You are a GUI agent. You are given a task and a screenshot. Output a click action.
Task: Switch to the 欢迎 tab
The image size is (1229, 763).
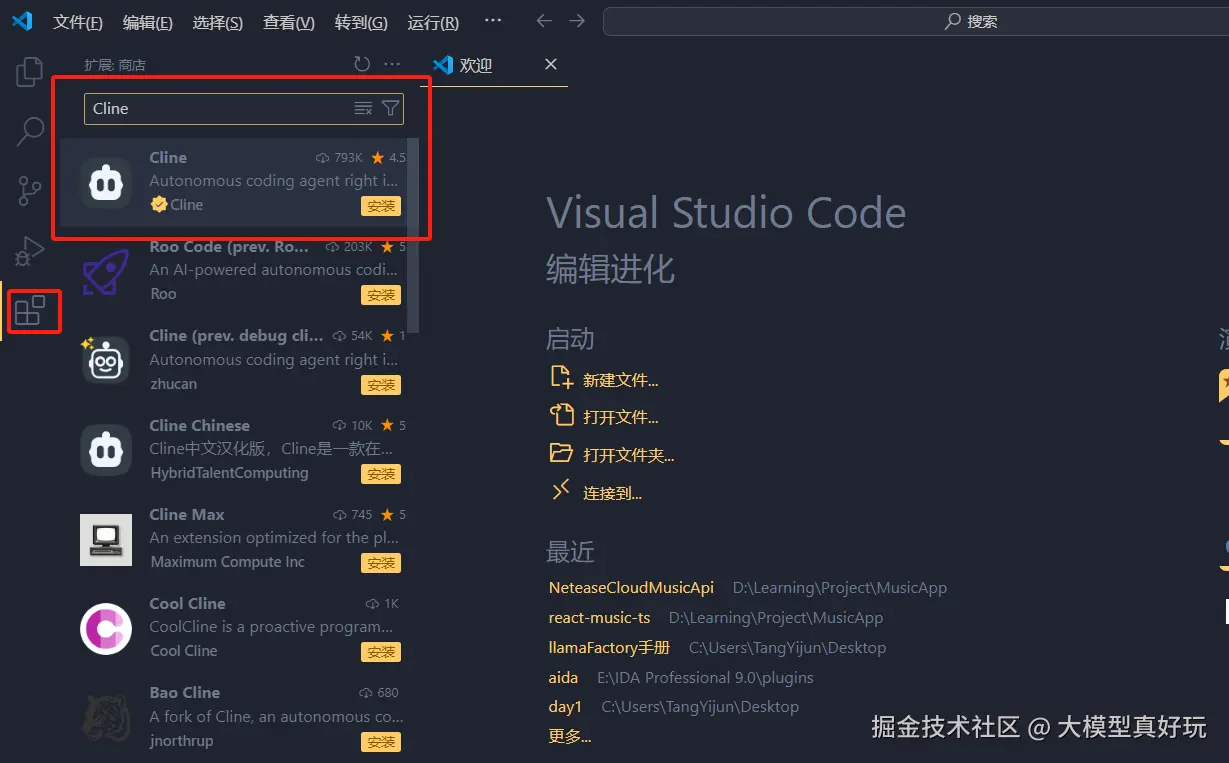[x=475, y=65]
